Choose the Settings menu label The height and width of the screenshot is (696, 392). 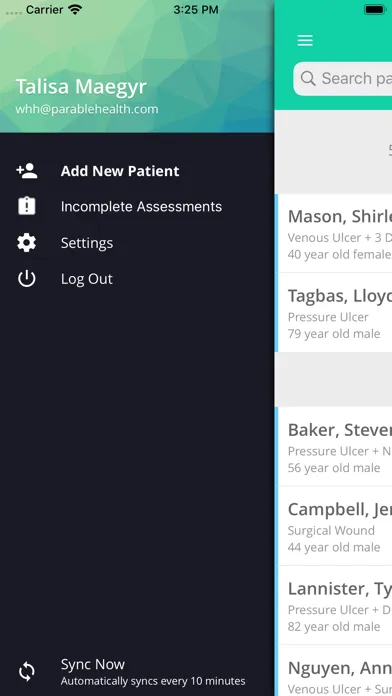tap(87, 243)
